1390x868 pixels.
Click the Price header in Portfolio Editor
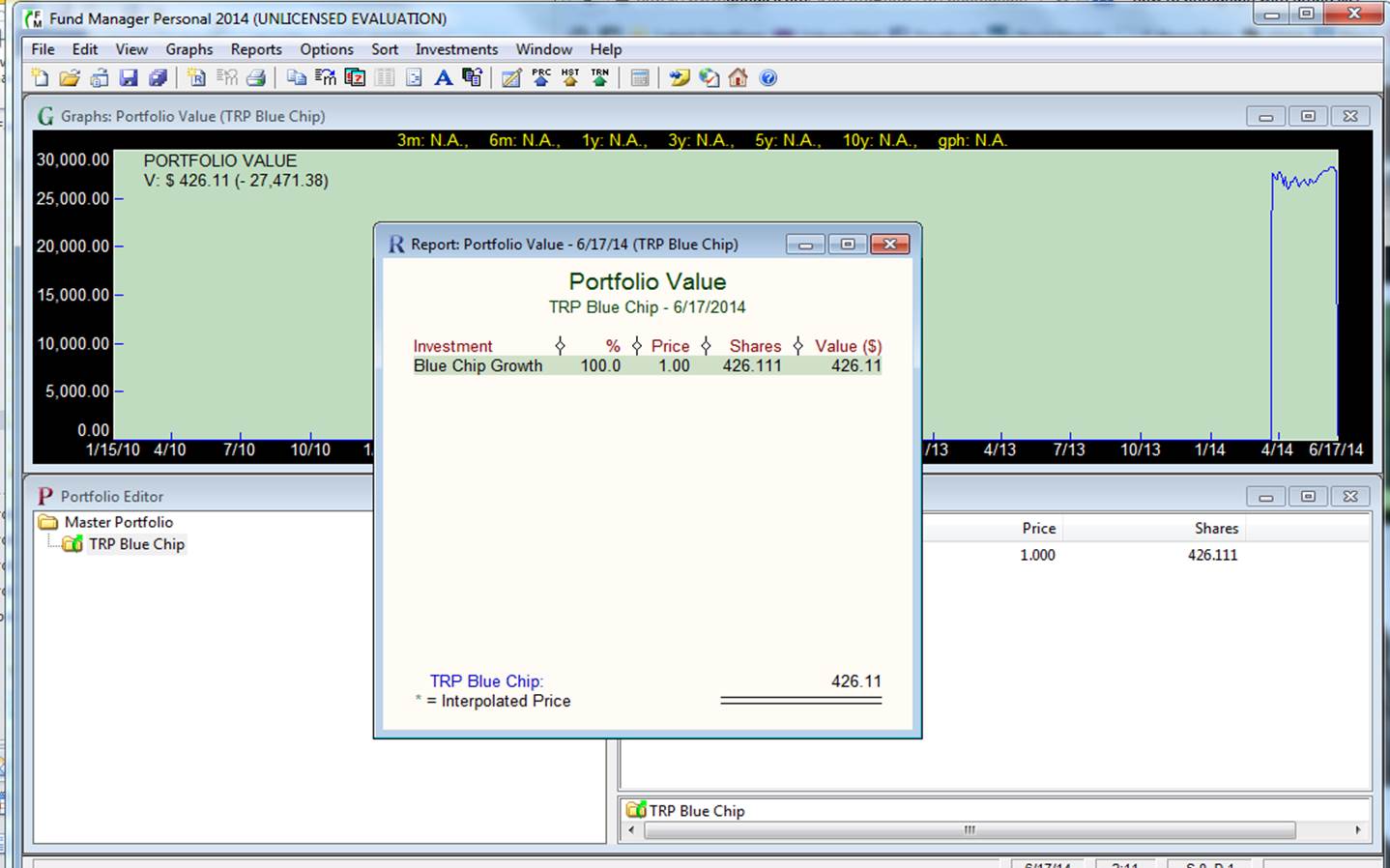[x=1039, y=529]
